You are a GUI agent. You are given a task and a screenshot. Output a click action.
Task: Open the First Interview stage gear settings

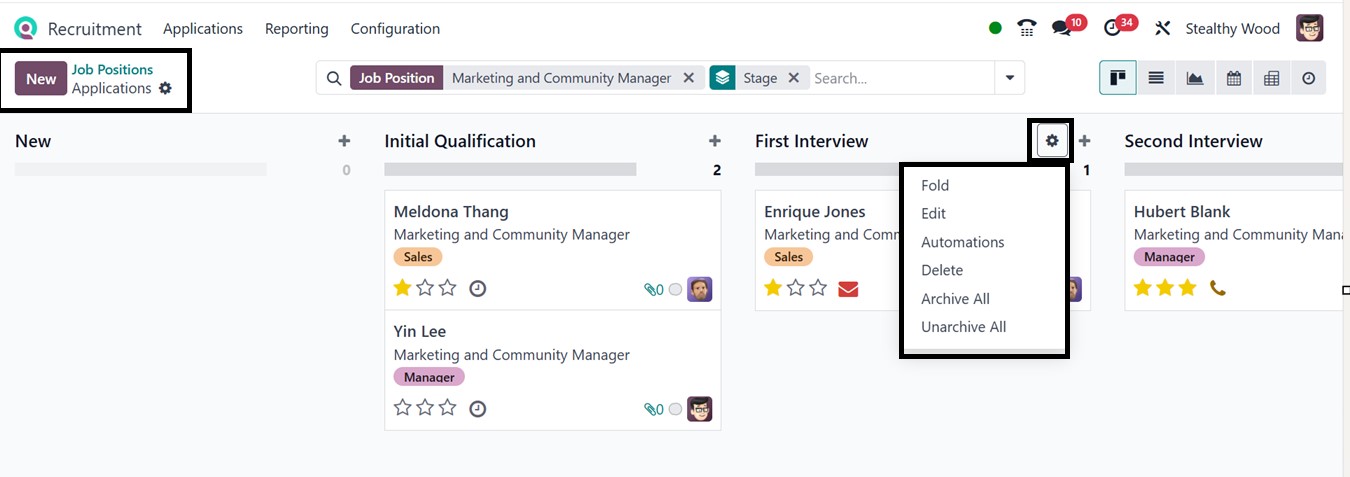coord(1051,141)
